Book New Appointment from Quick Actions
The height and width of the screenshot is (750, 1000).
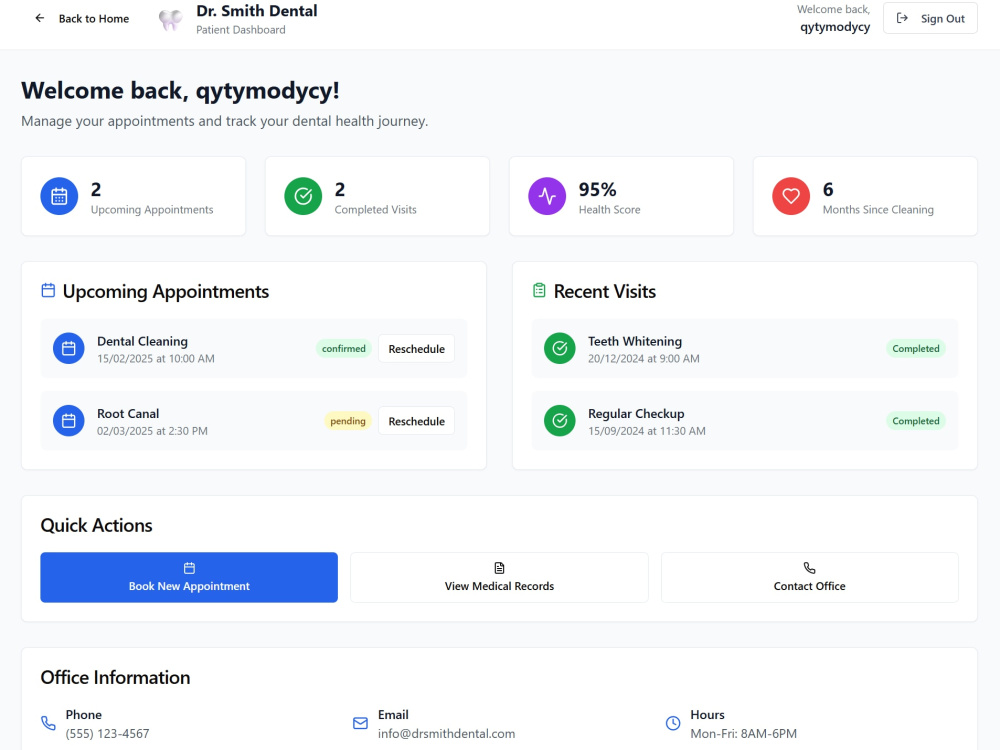[189, 577]
